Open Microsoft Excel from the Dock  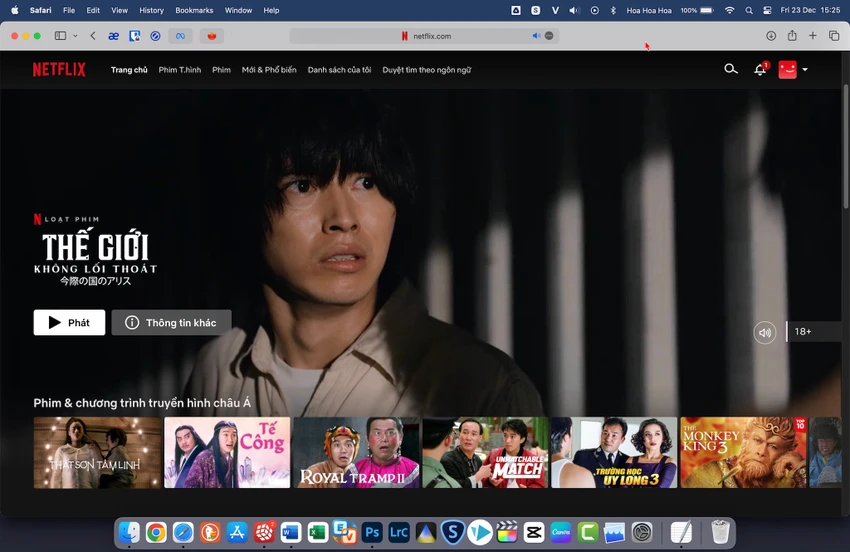click(x=318, y=533)
